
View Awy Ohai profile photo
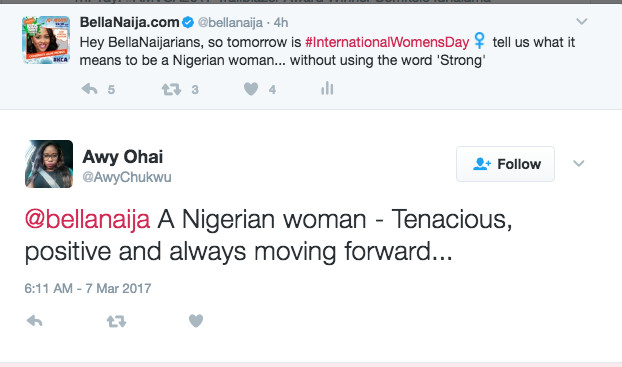coord(49,163)
